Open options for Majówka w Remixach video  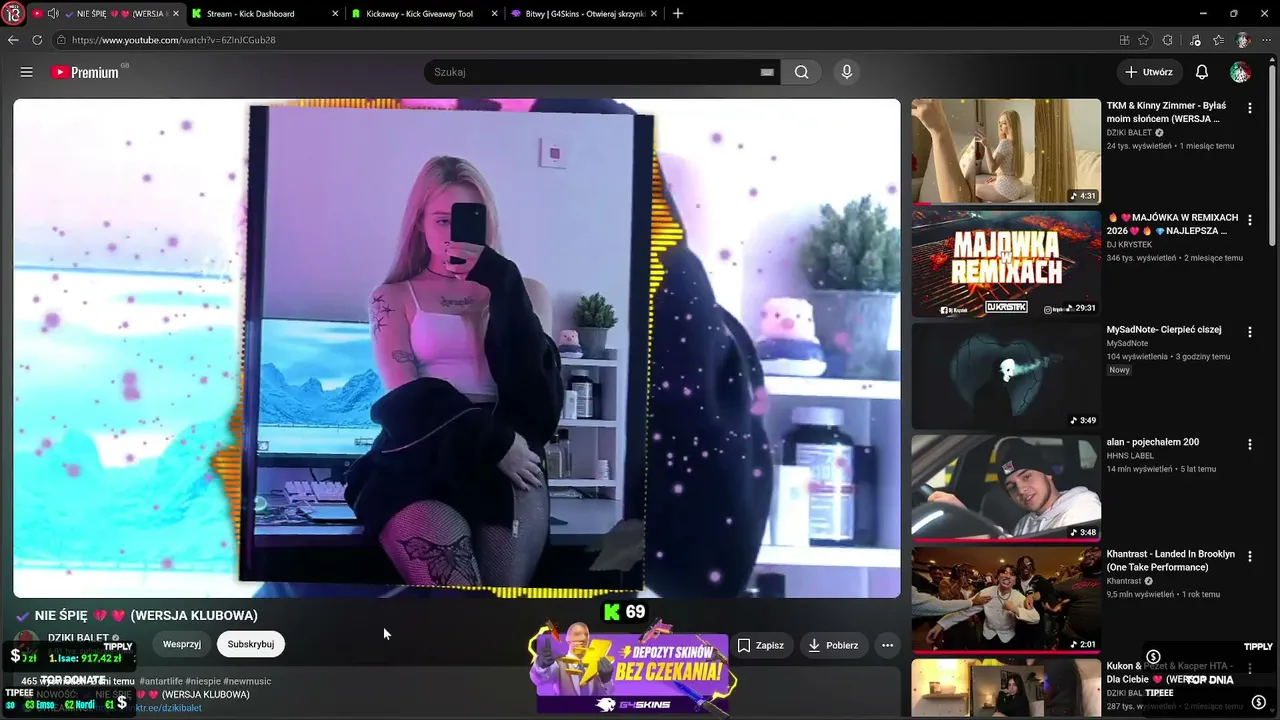(1249, 219)
